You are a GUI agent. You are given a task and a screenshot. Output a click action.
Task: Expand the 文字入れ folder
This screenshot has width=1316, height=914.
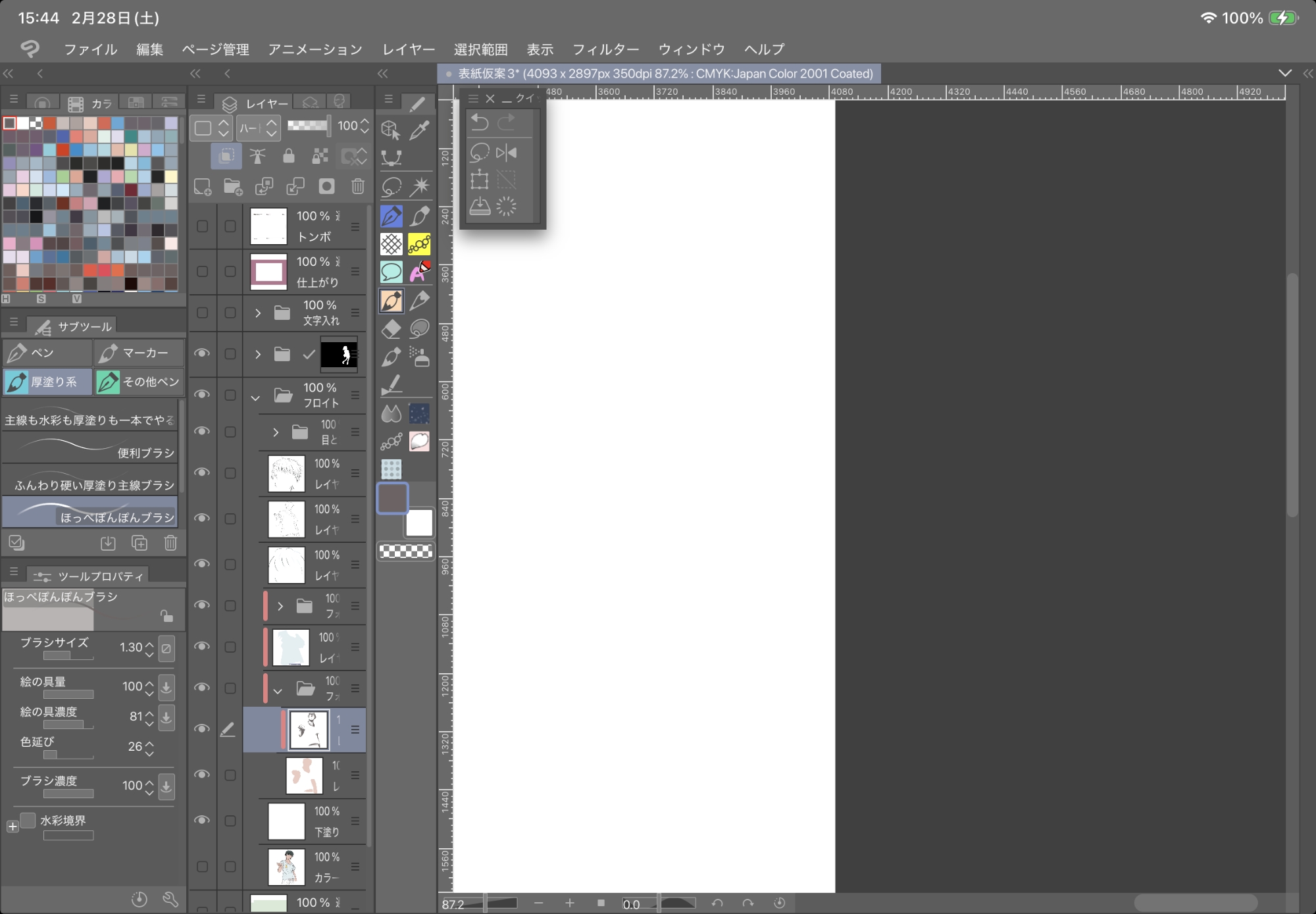[258, 313]
